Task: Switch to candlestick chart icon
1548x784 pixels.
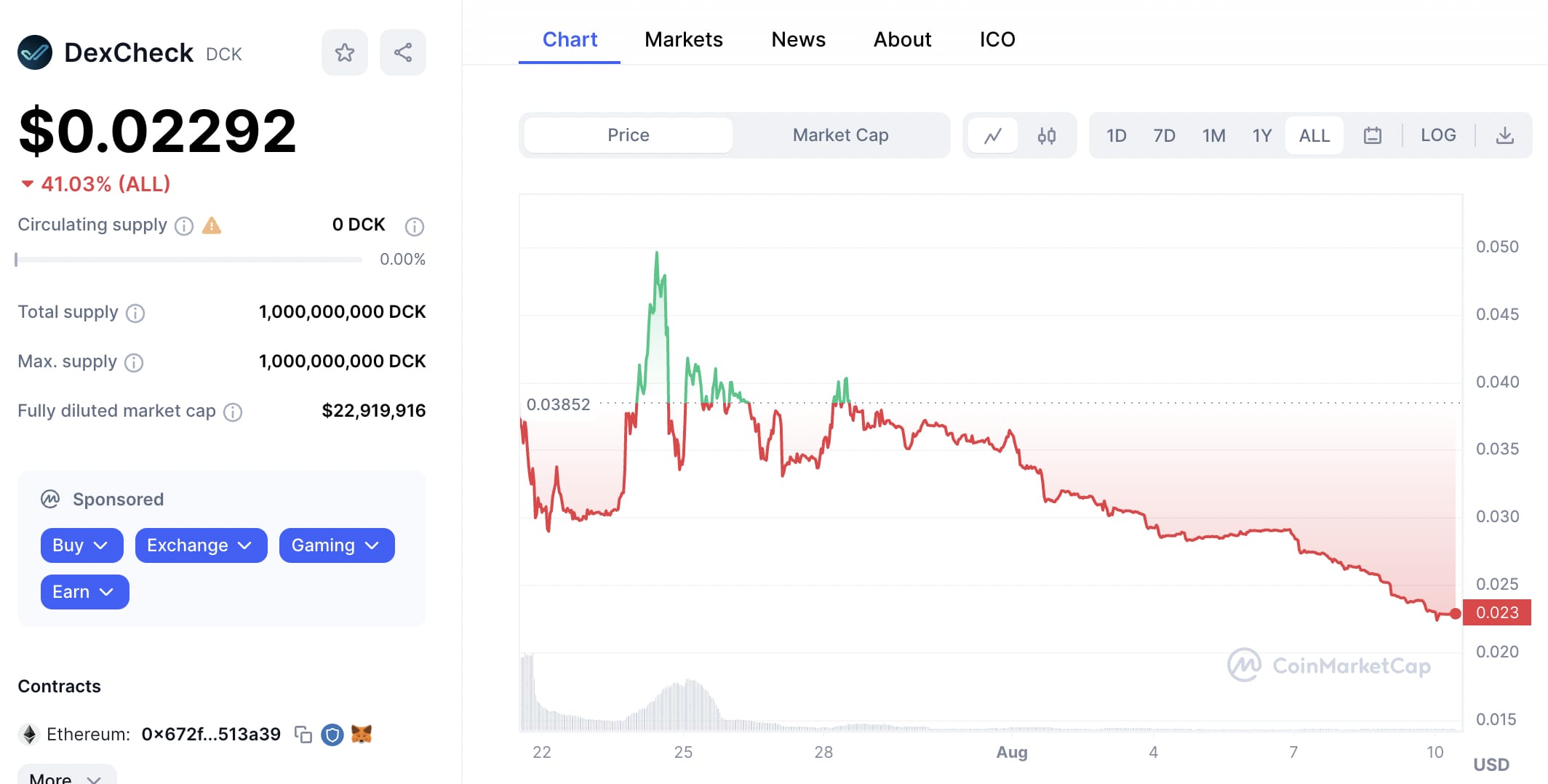Action: click(1047, 136)
